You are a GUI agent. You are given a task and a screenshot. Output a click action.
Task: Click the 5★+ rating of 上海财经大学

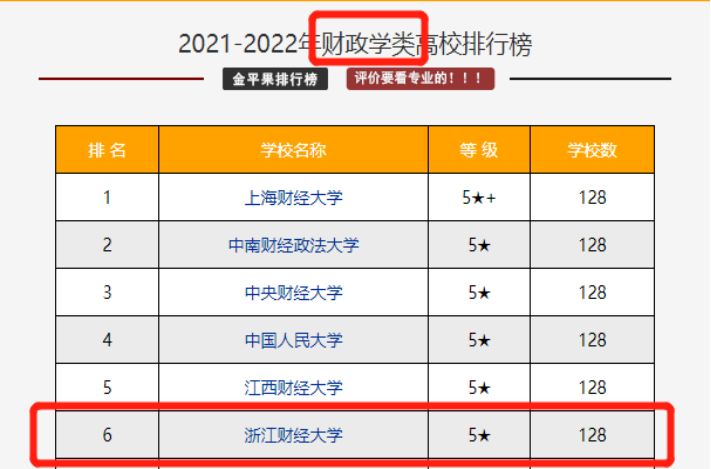479,198
